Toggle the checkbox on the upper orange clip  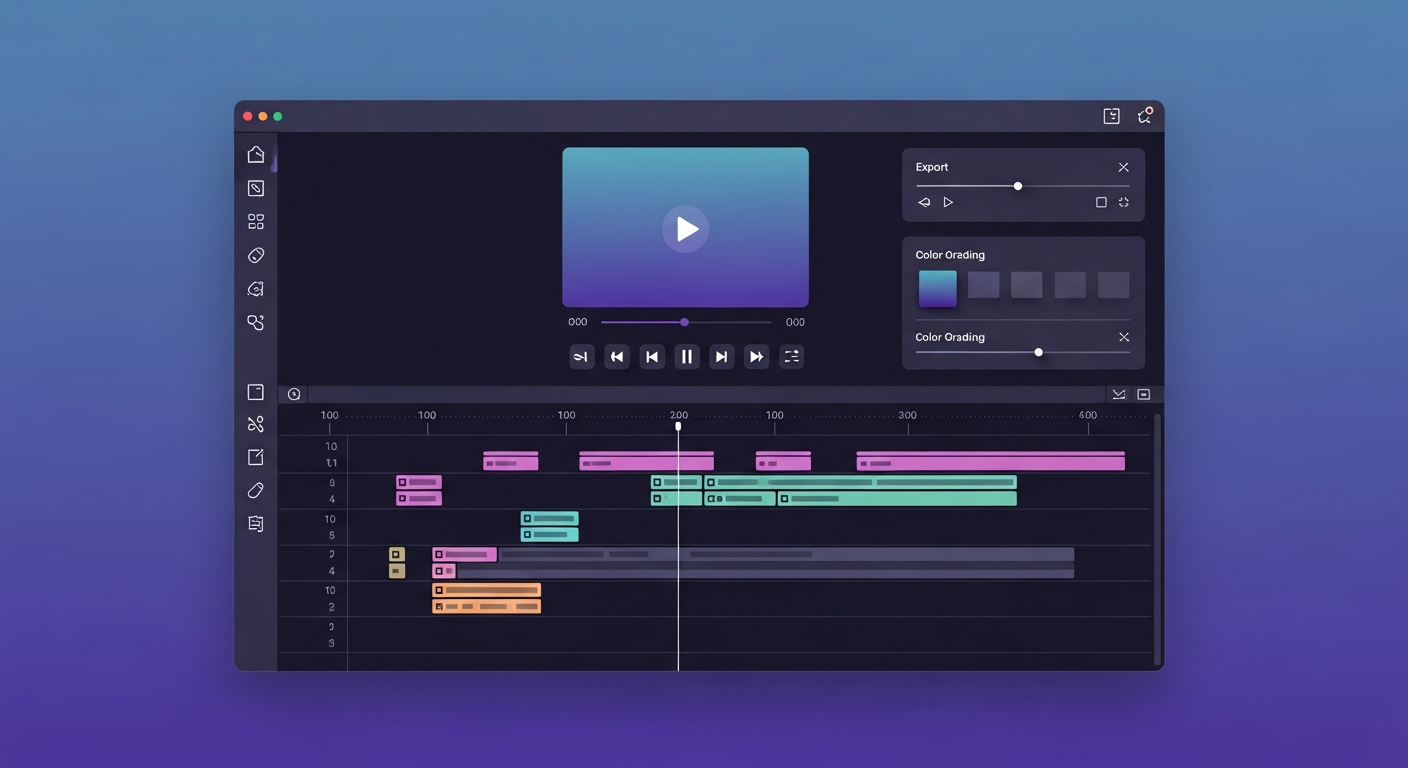coord(439,590)
